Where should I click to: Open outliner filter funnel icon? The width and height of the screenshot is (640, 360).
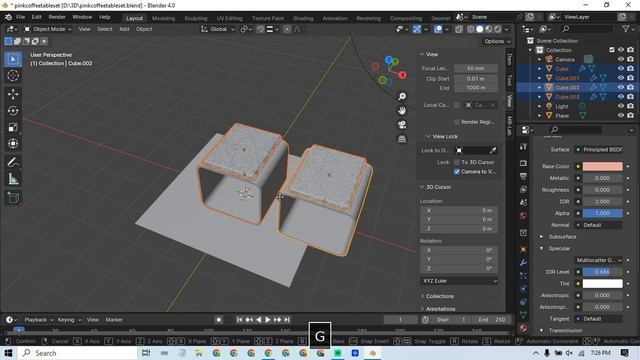[x=626, y=29]
